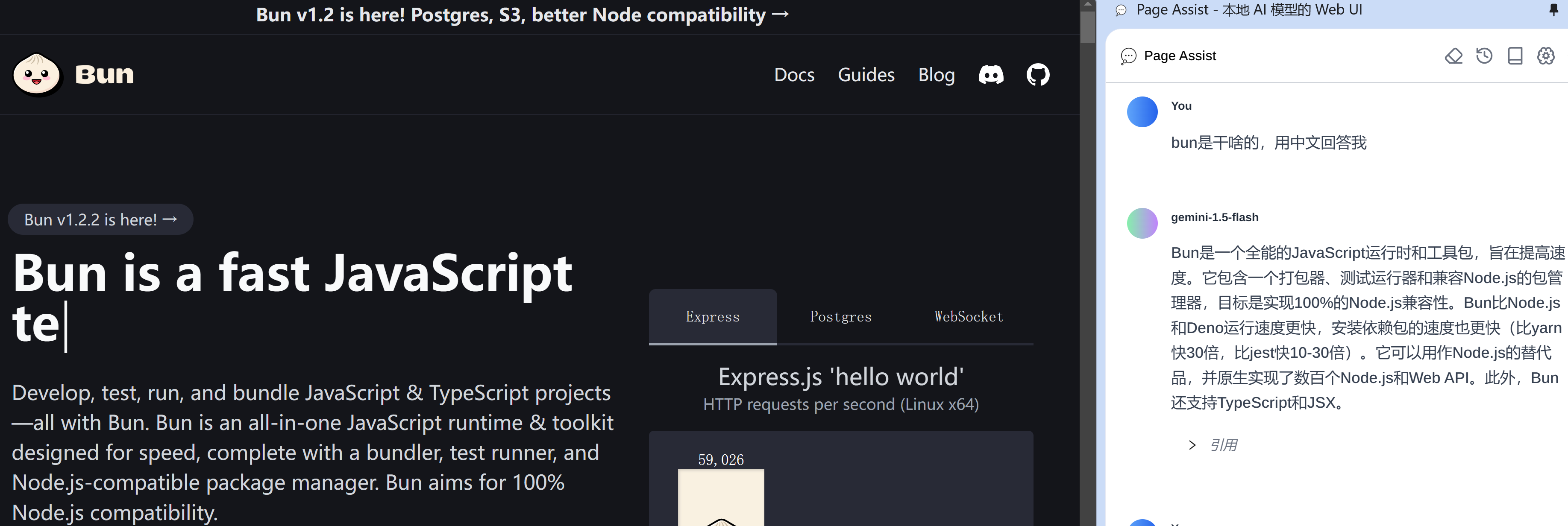
Task: Open the knowledge book icon
Action: [x=1515, y=56]
